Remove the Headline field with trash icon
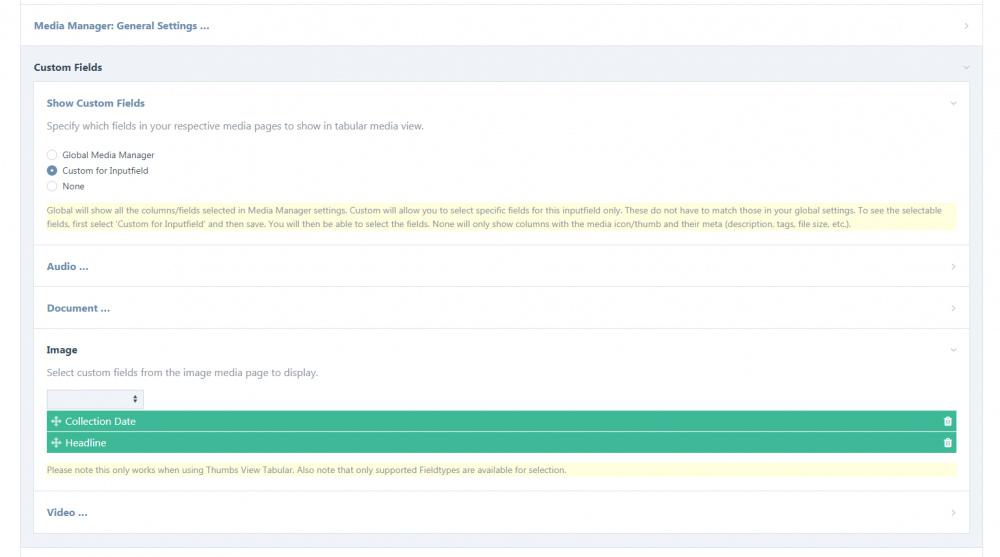Screen dimensions: 1000x557 click(947, 443)
